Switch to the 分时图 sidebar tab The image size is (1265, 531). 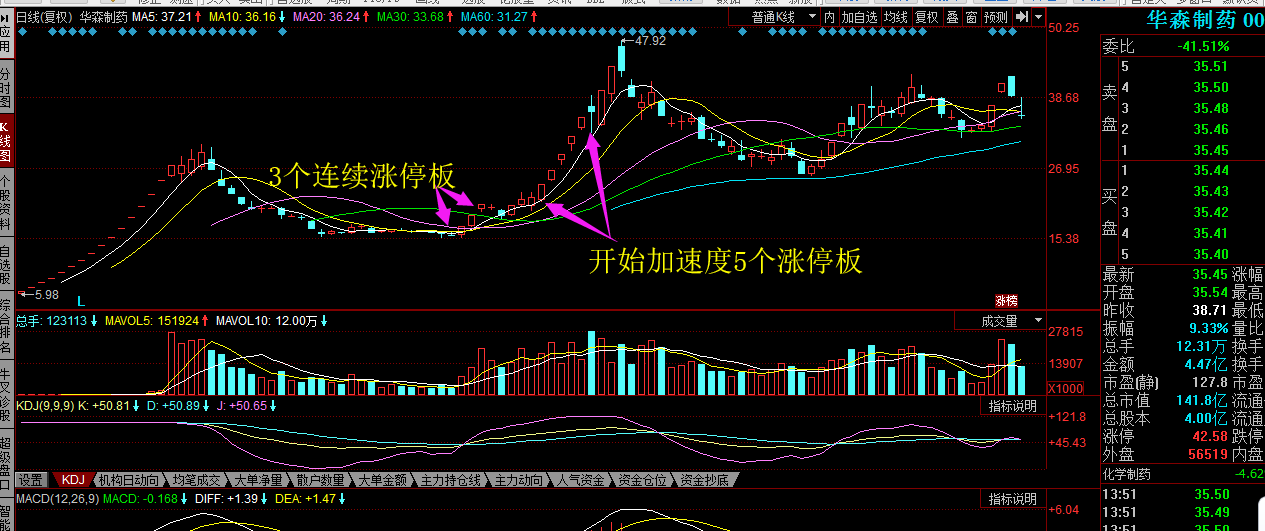tap(5, 87)
